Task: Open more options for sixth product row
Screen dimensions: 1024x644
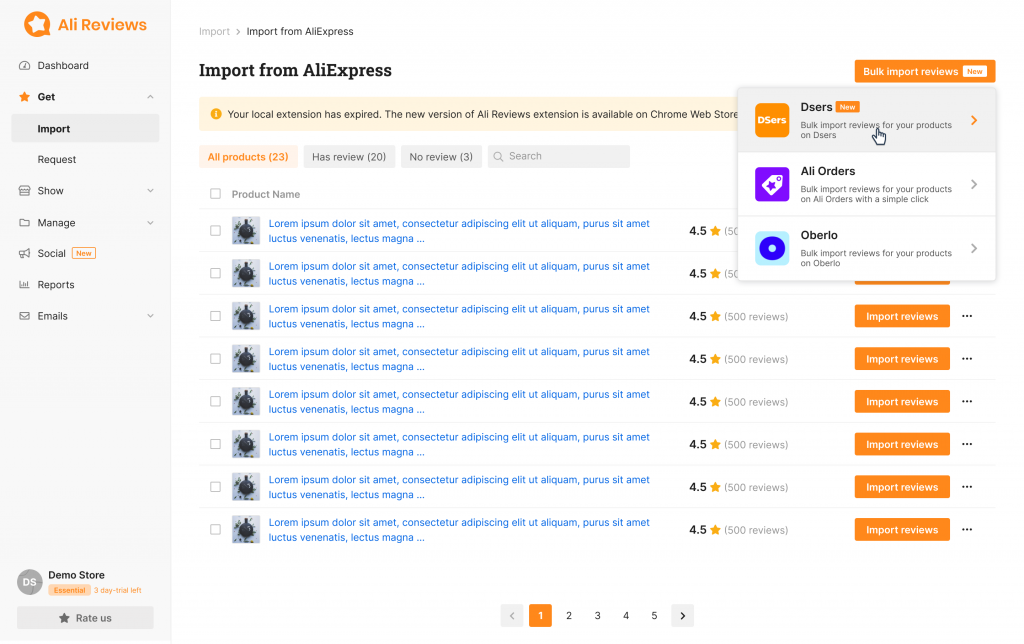Action: tap(967, 444)
